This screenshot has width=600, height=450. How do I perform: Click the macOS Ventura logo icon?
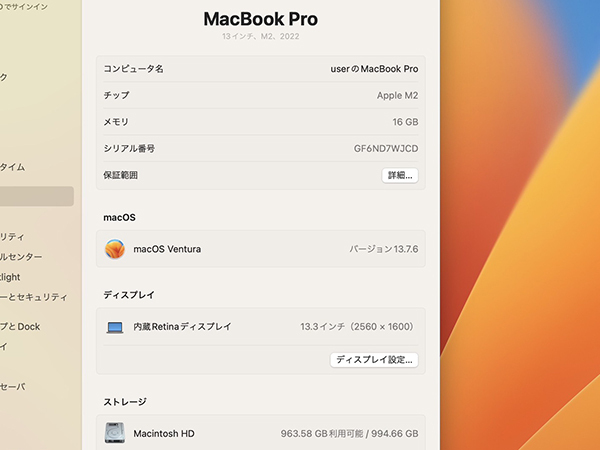tap(115, 249)
